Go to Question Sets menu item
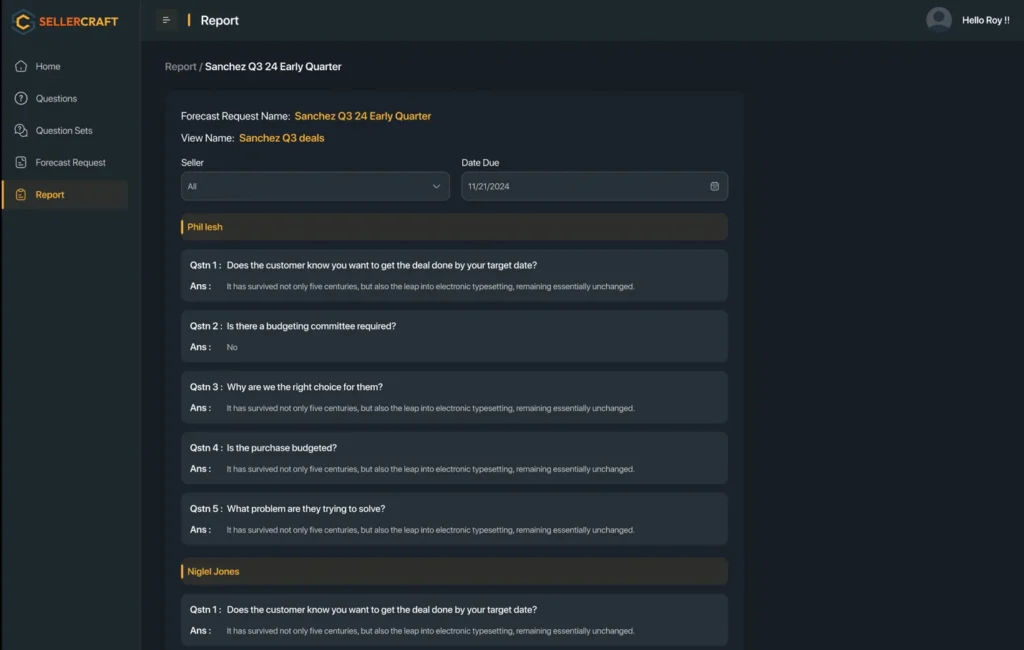Screen dimensions: 1024x650 [64, 130]
